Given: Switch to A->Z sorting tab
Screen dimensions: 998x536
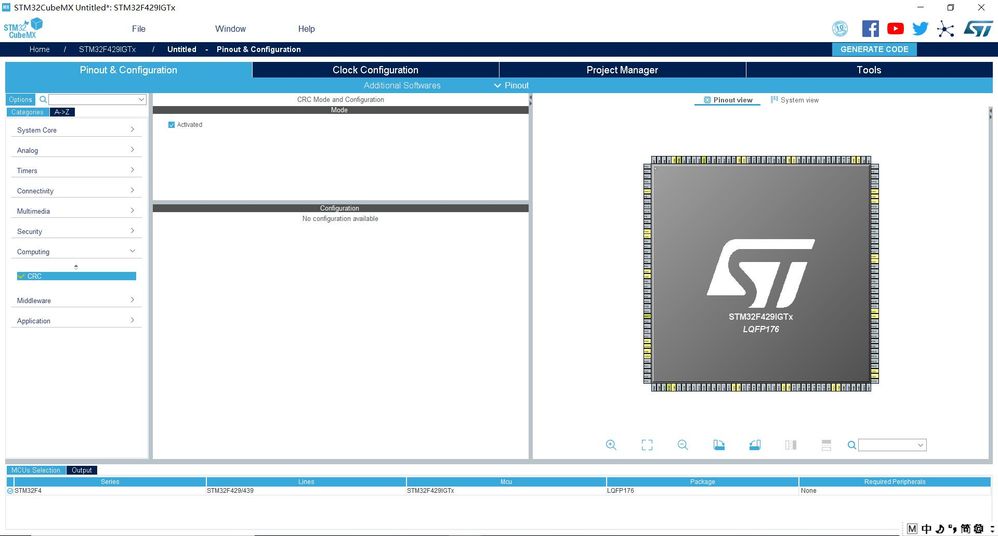Looking at the screenshot, I should (x=62, y=112).
